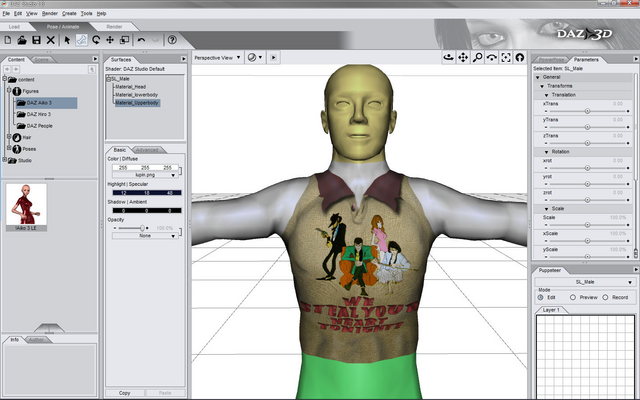Image resolution: width=640 pixels, height=400 pixels.
Task: Select the Edit mode radio button
Action: pyautogui.click(x=541, y=298)
